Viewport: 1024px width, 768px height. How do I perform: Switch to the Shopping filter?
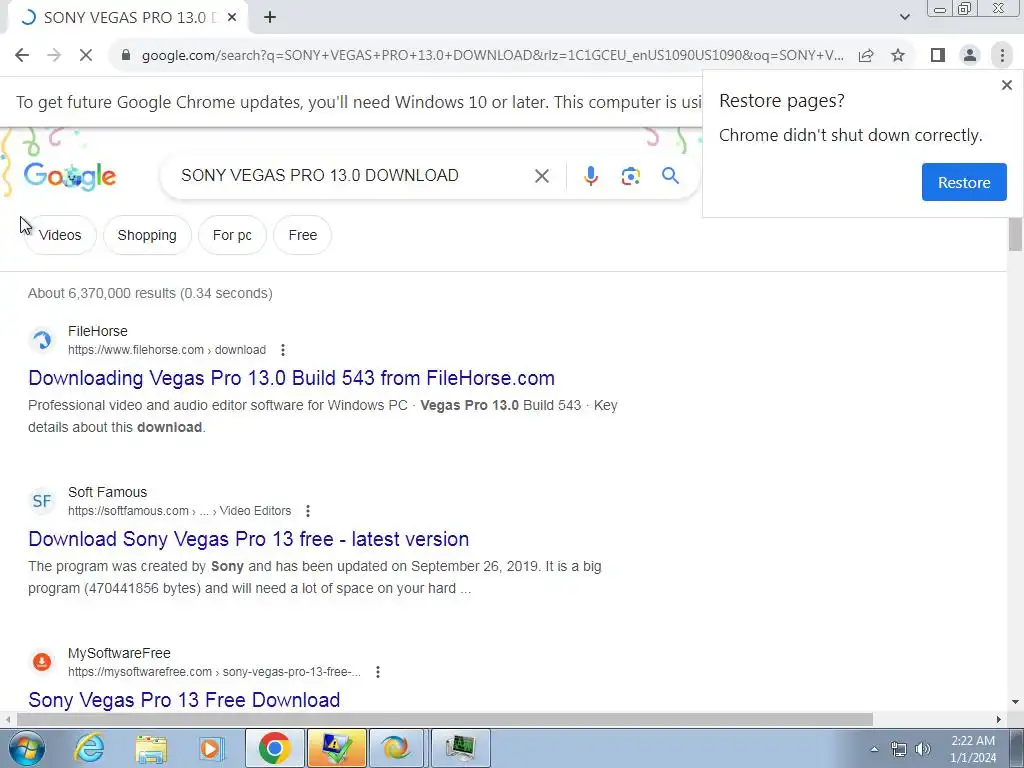(147, 235)
